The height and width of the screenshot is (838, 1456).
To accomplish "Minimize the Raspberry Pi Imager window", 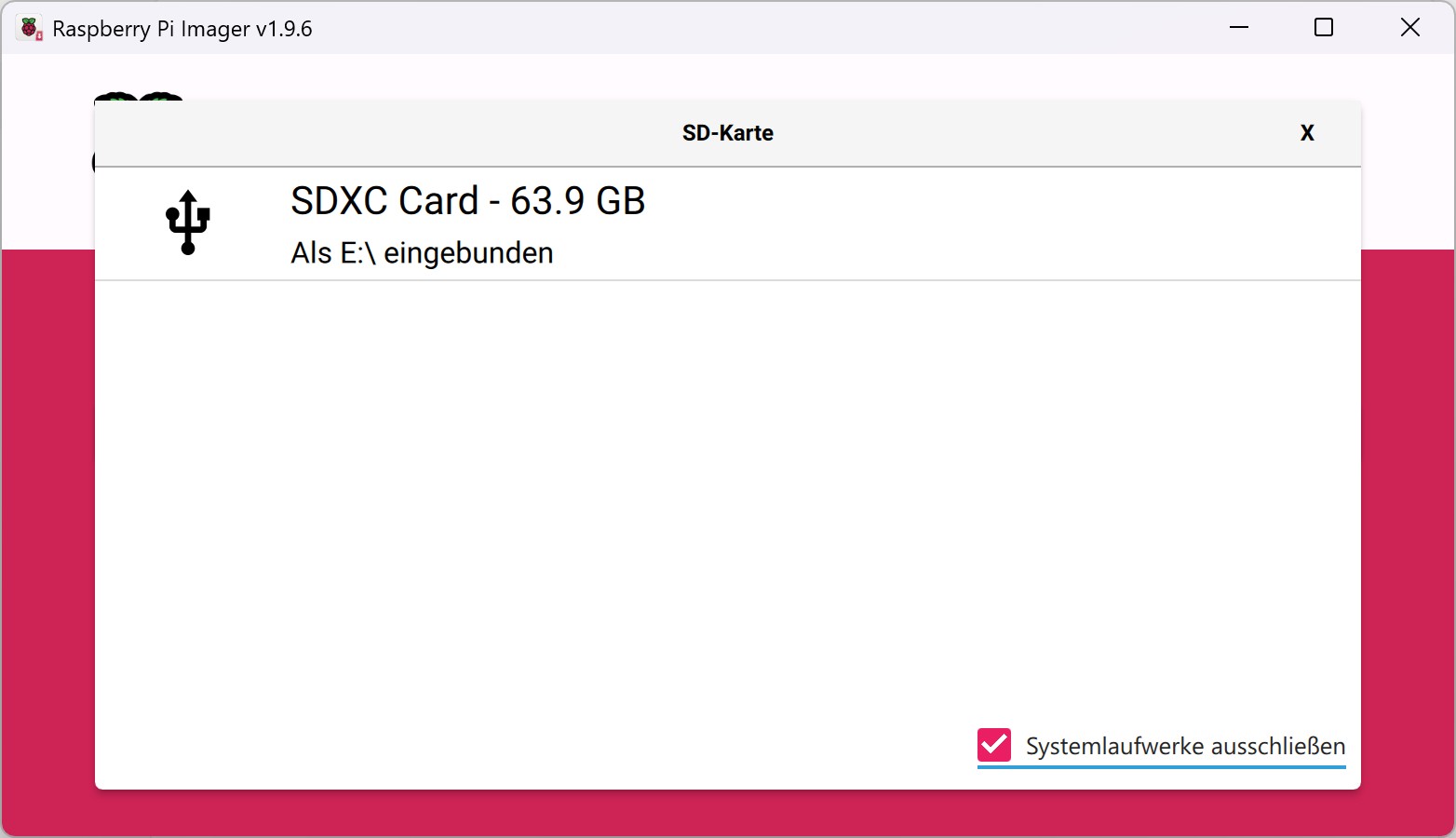I will [x=1239, y=28].
